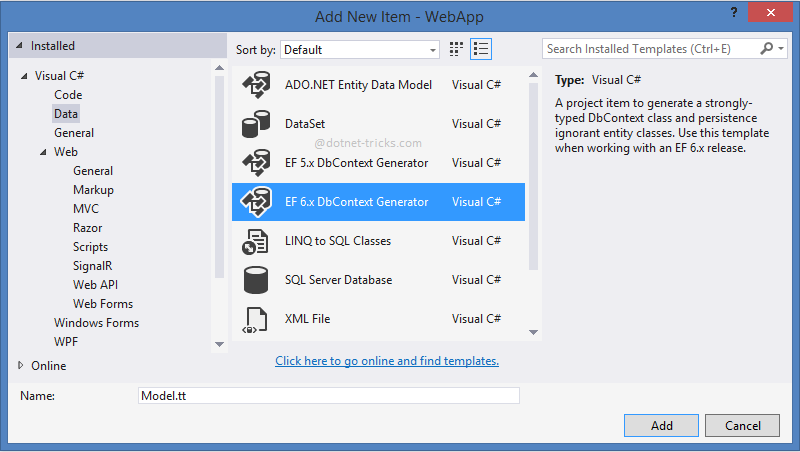Choose the EF 5.x DbContext Generator icon

tap(257, 163)
